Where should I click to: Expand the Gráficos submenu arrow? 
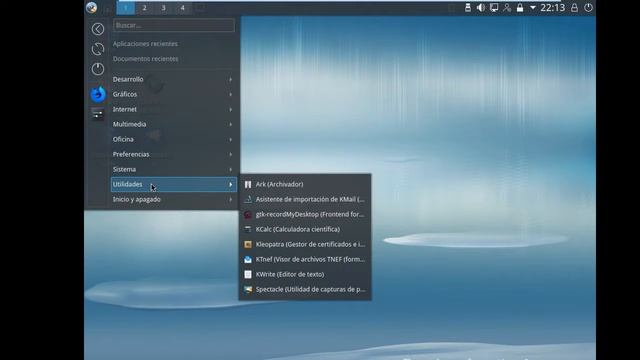(x=231, y=94)
